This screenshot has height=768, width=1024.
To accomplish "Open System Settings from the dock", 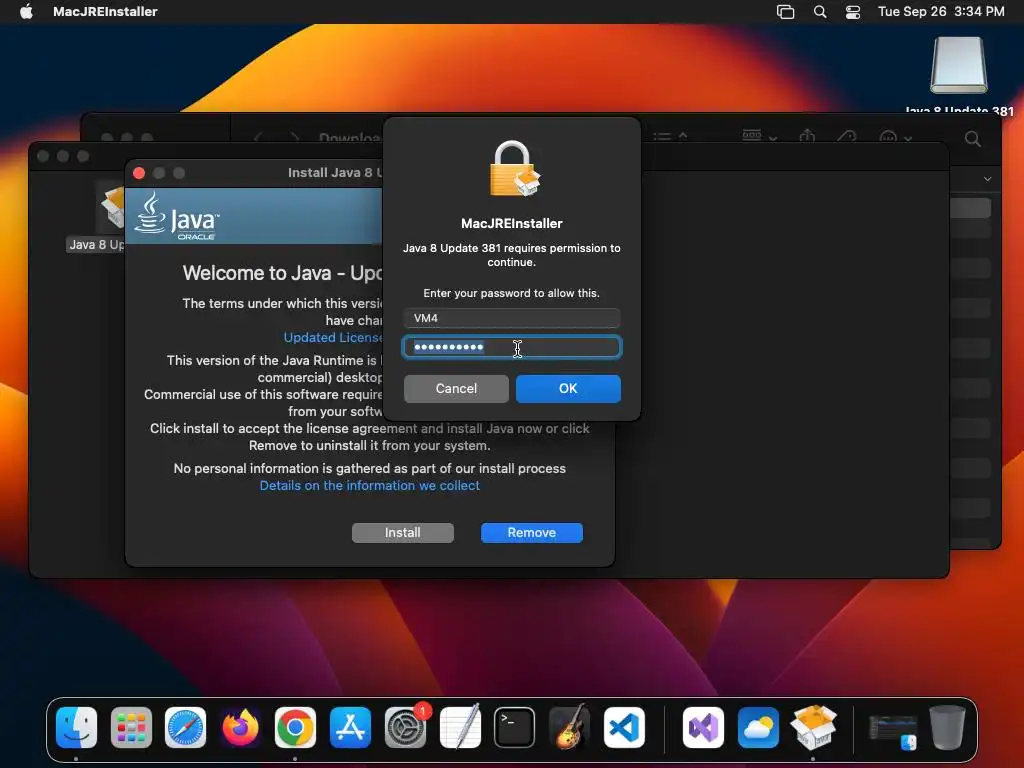I will (405, 728).
